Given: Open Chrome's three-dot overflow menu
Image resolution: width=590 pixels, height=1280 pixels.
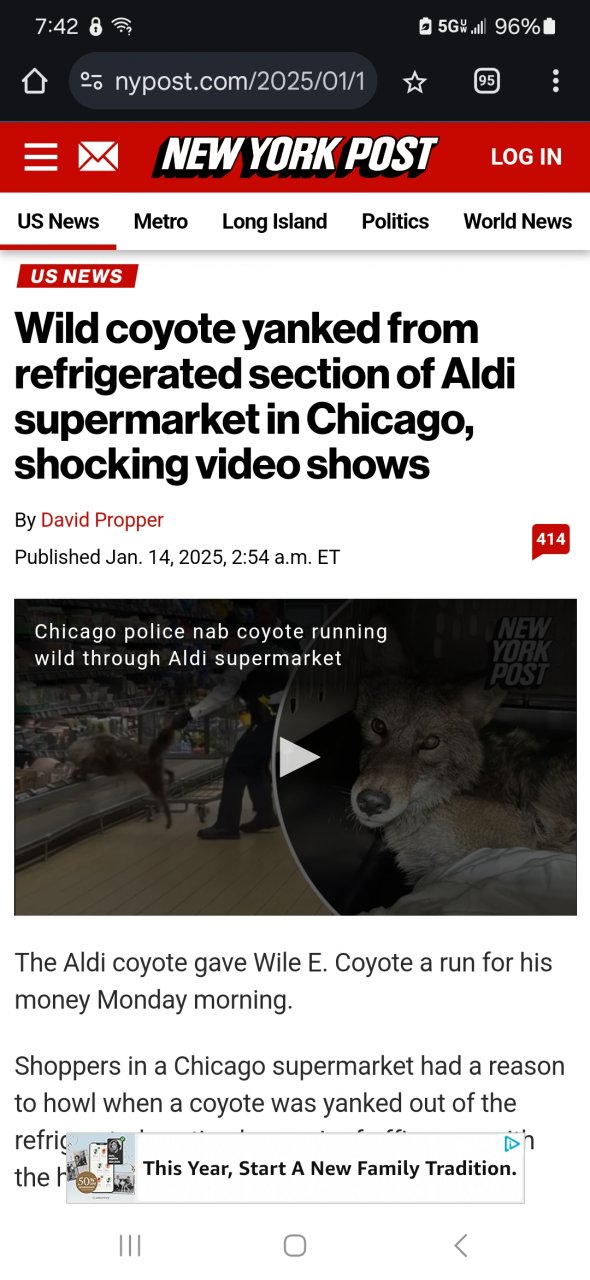Looking at the screenshot, I should [x=555, y=82].
